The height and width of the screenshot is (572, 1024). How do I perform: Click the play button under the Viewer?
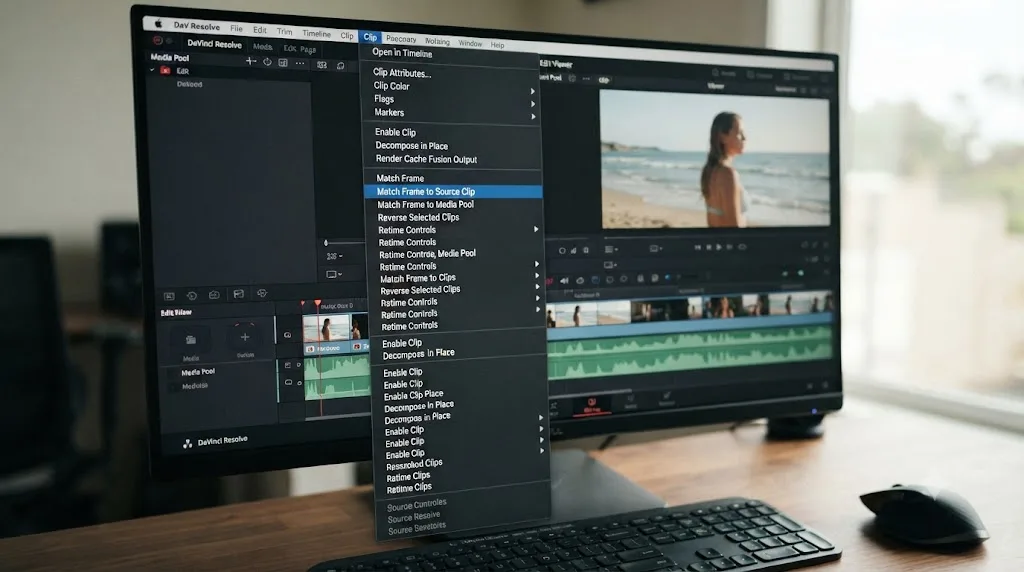719,247
